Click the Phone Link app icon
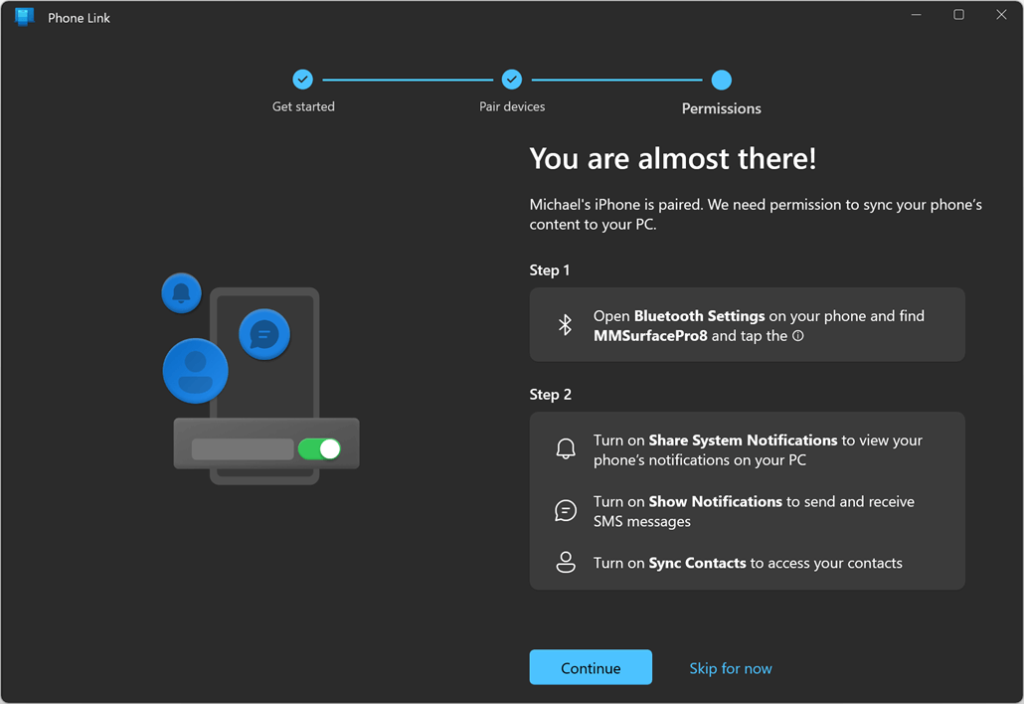 point(25,17)
